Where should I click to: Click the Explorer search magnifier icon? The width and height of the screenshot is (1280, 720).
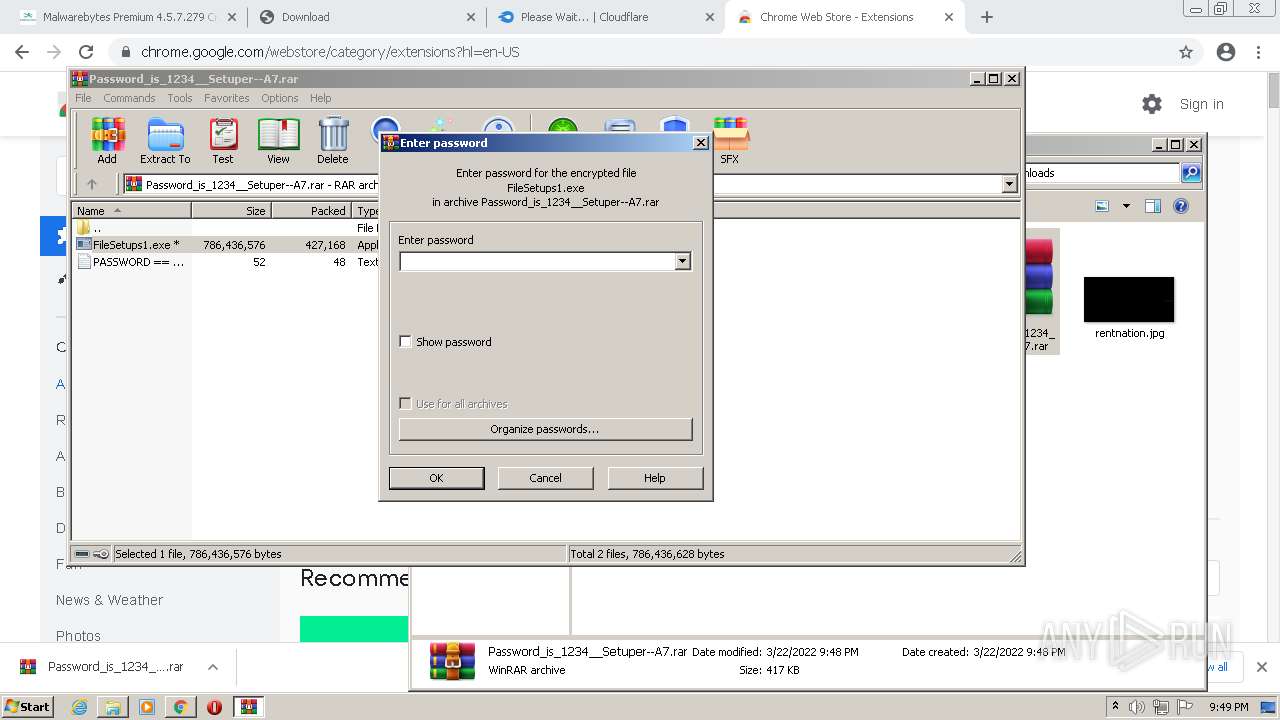1191,173
